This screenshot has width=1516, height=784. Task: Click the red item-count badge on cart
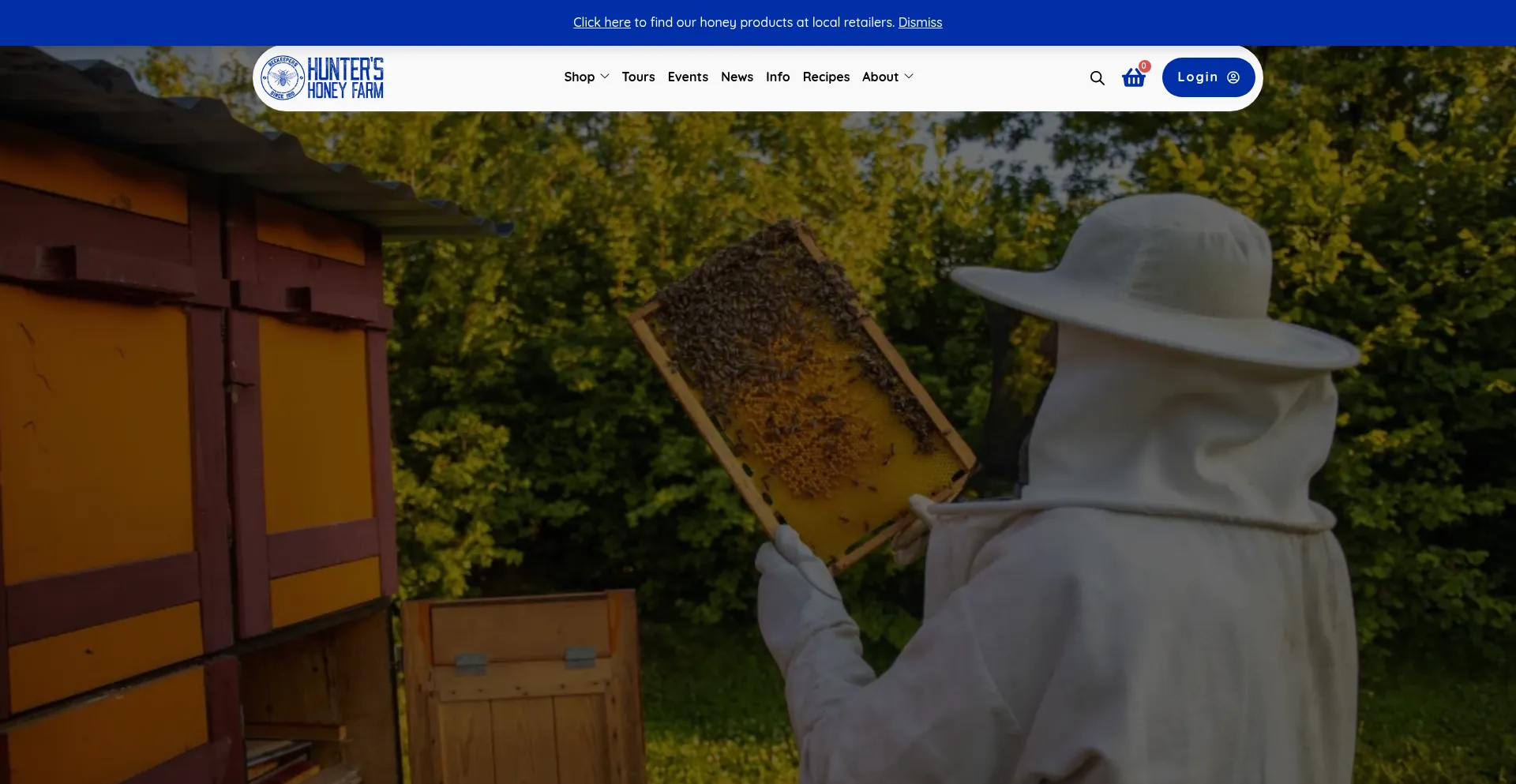pos(1144,66)
